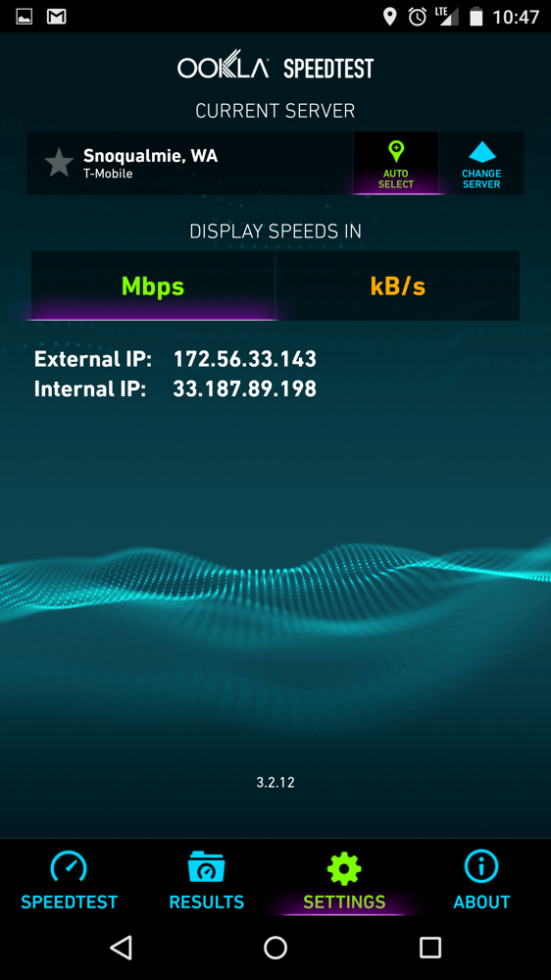Image resolution: width=551 pixels, height=980 pixels.
Task: Tap the version number 3.2.12
Action: point(276,782)
